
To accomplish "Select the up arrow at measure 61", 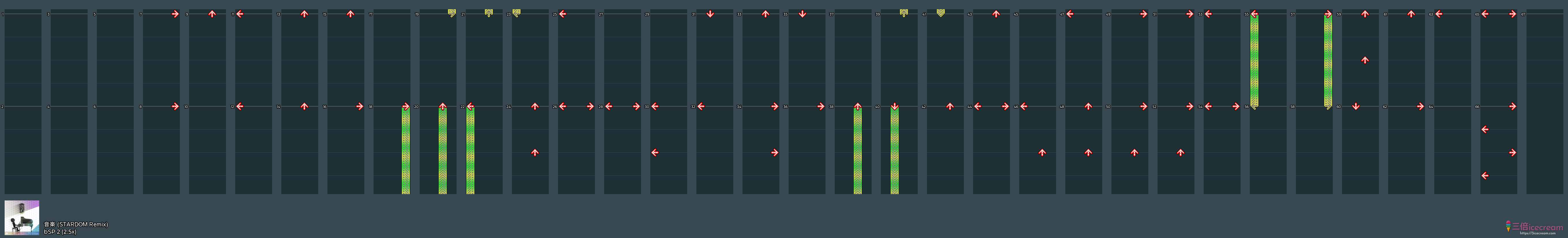I will [1411, 14].
